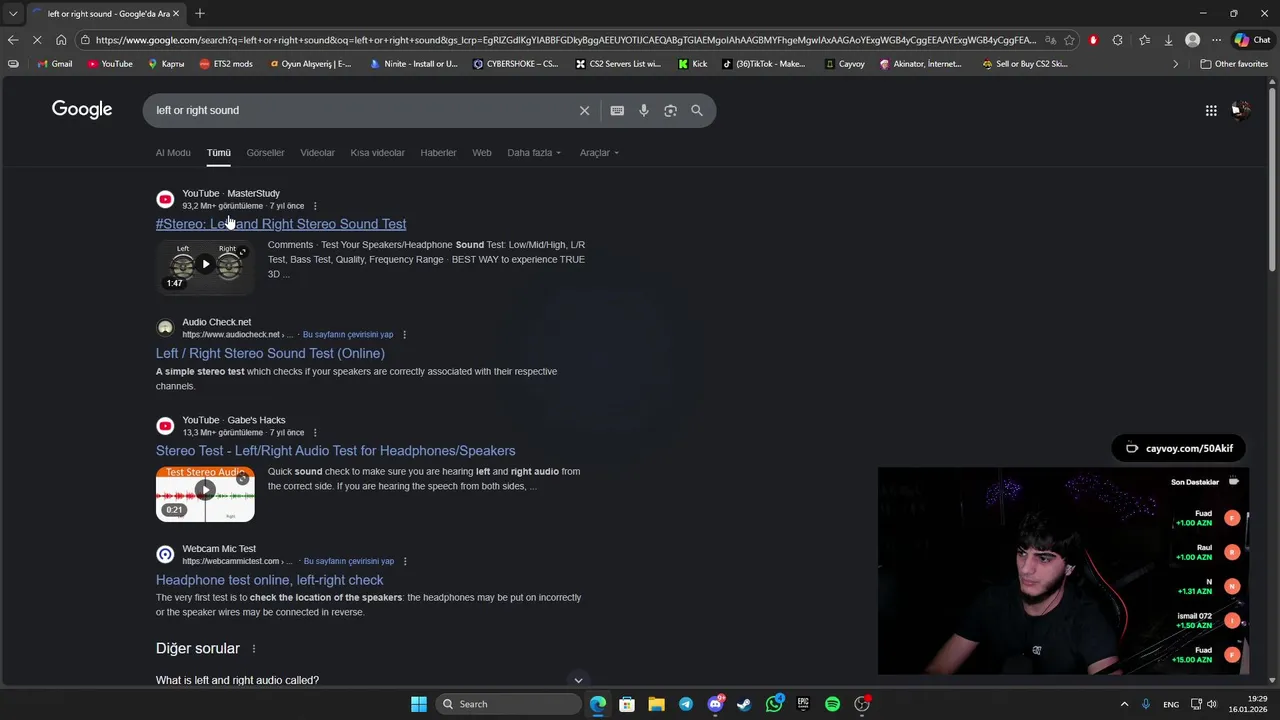Go to the Google logo homepage
The width and height of the screenshot is (1280, 720).
tap(82, 109)
